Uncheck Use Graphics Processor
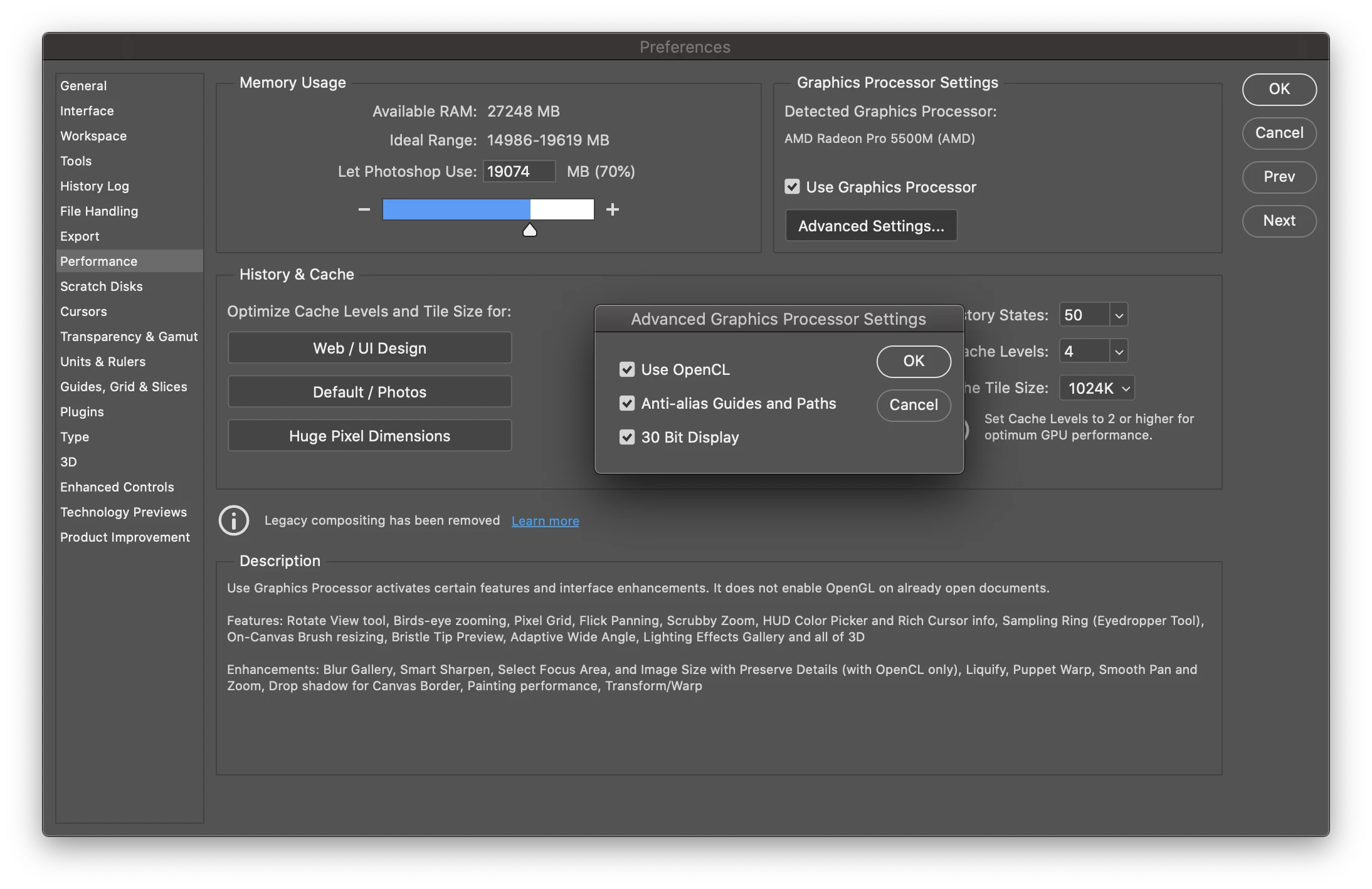Screen dimensions: 1372x889 point(792,187)
